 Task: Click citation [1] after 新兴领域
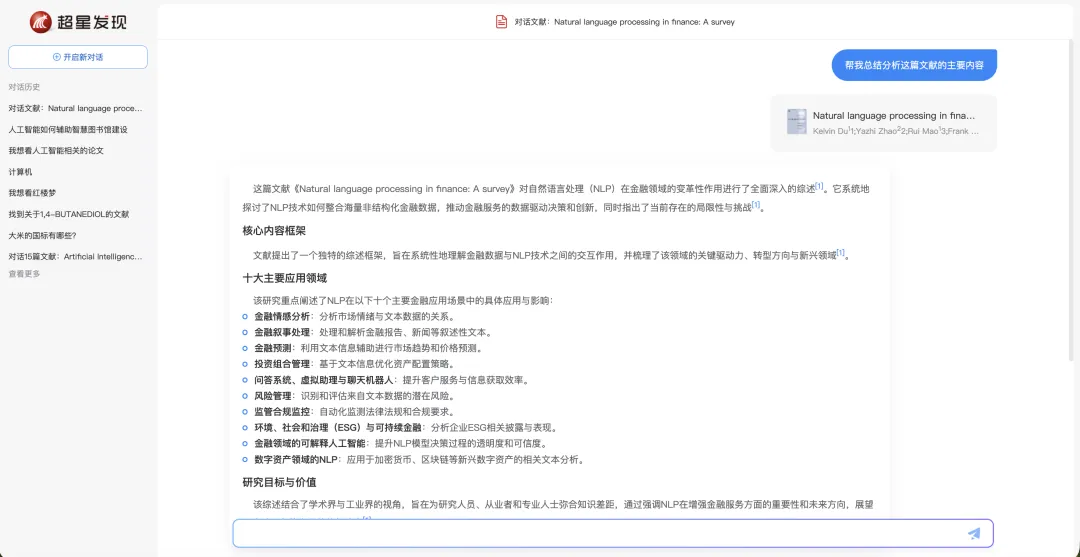[840, 253]
